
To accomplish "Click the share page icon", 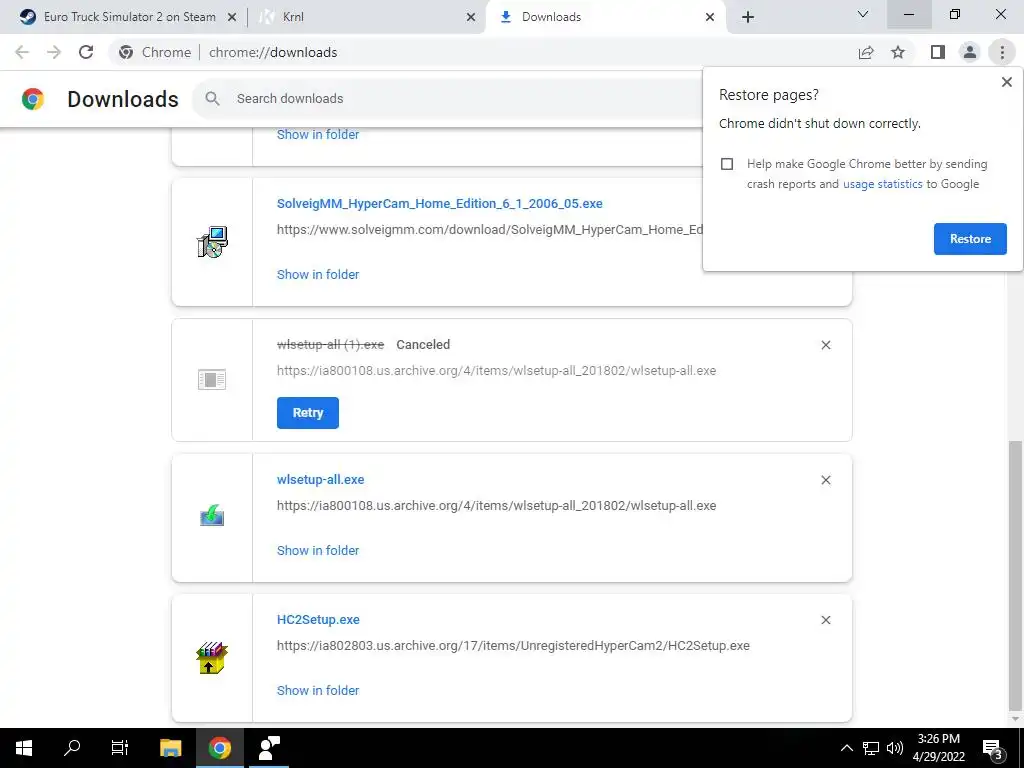I will (866, 52).
